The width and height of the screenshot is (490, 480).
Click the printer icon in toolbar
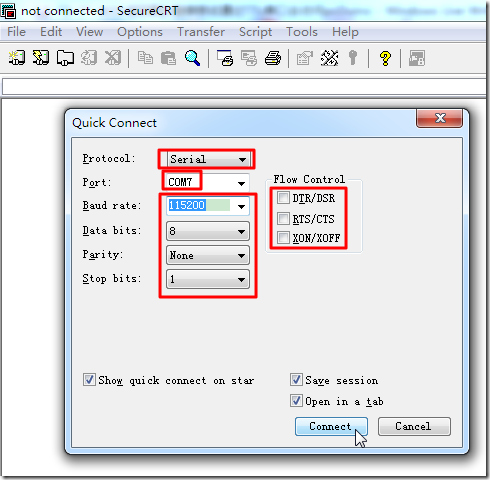273,58
